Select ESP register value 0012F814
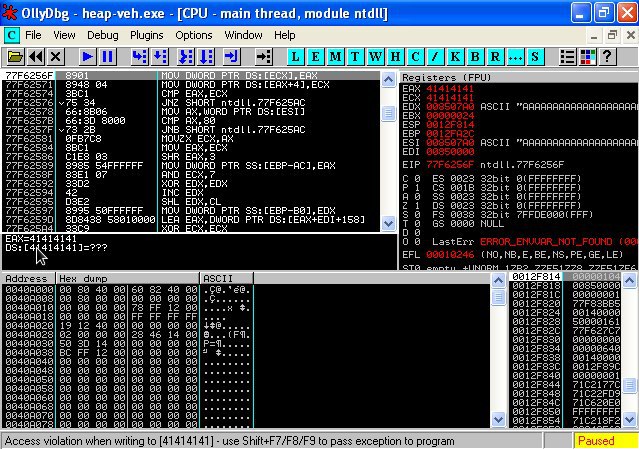639x449 pixels. click(x=450, y=124)
